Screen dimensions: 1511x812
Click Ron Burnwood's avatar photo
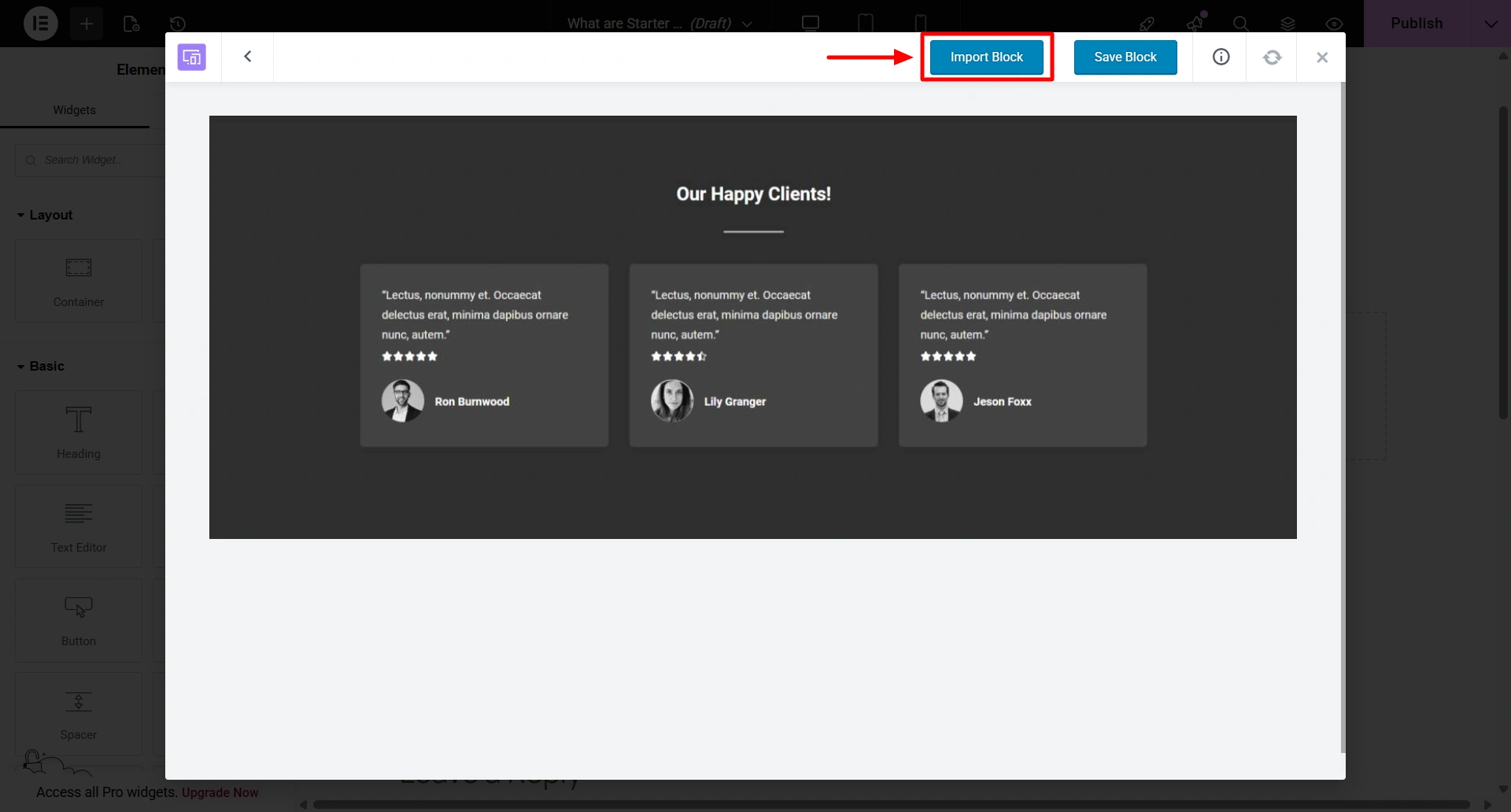(402, 401)
